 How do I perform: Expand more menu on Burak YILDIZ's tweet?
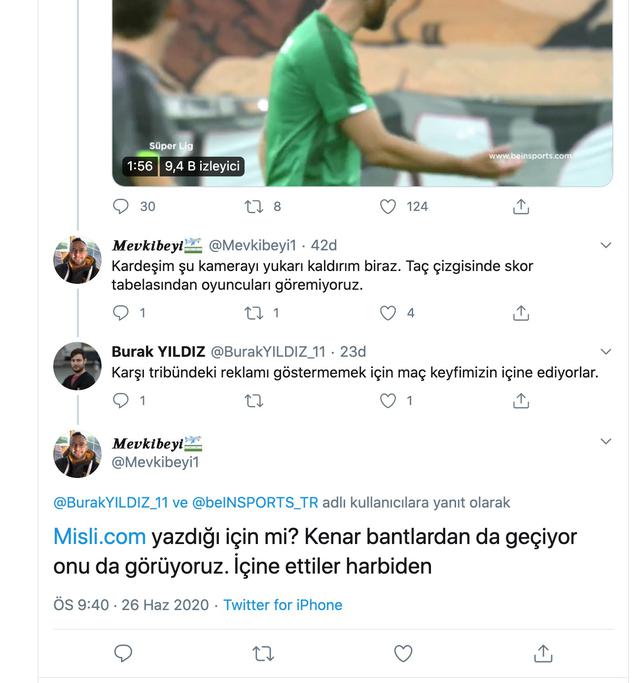pos(605,351)
